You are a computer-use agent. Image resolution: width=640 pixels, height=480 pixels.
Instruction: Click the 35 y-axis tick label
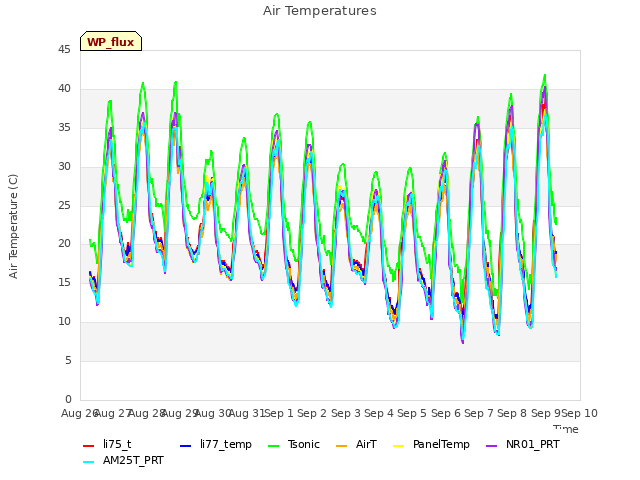point(64,127)
